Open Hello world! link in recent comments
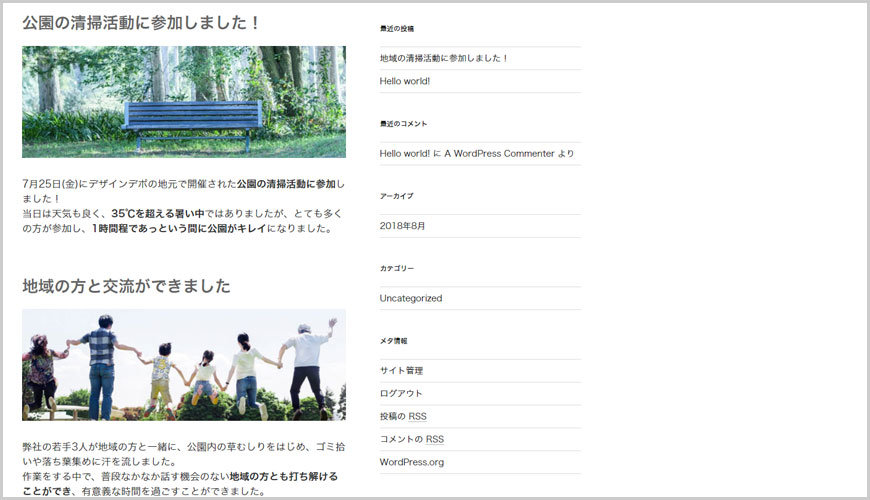Image resolution: width=870 pixels, height=500 pixels. (404, 154)
